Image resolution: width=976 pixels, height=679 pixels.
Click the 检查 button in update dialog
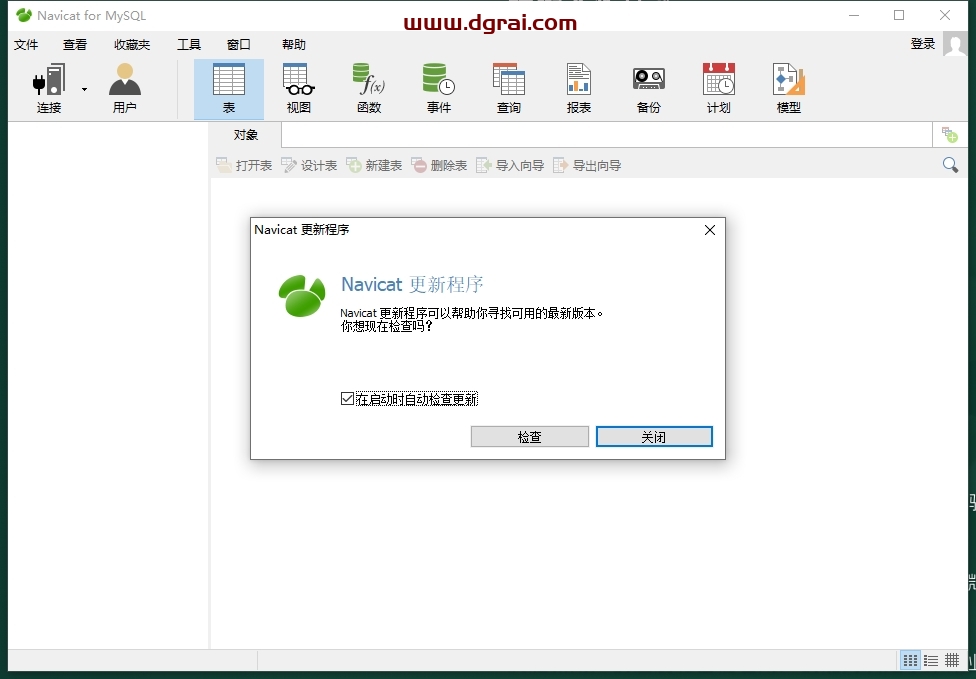pos(530,437)
